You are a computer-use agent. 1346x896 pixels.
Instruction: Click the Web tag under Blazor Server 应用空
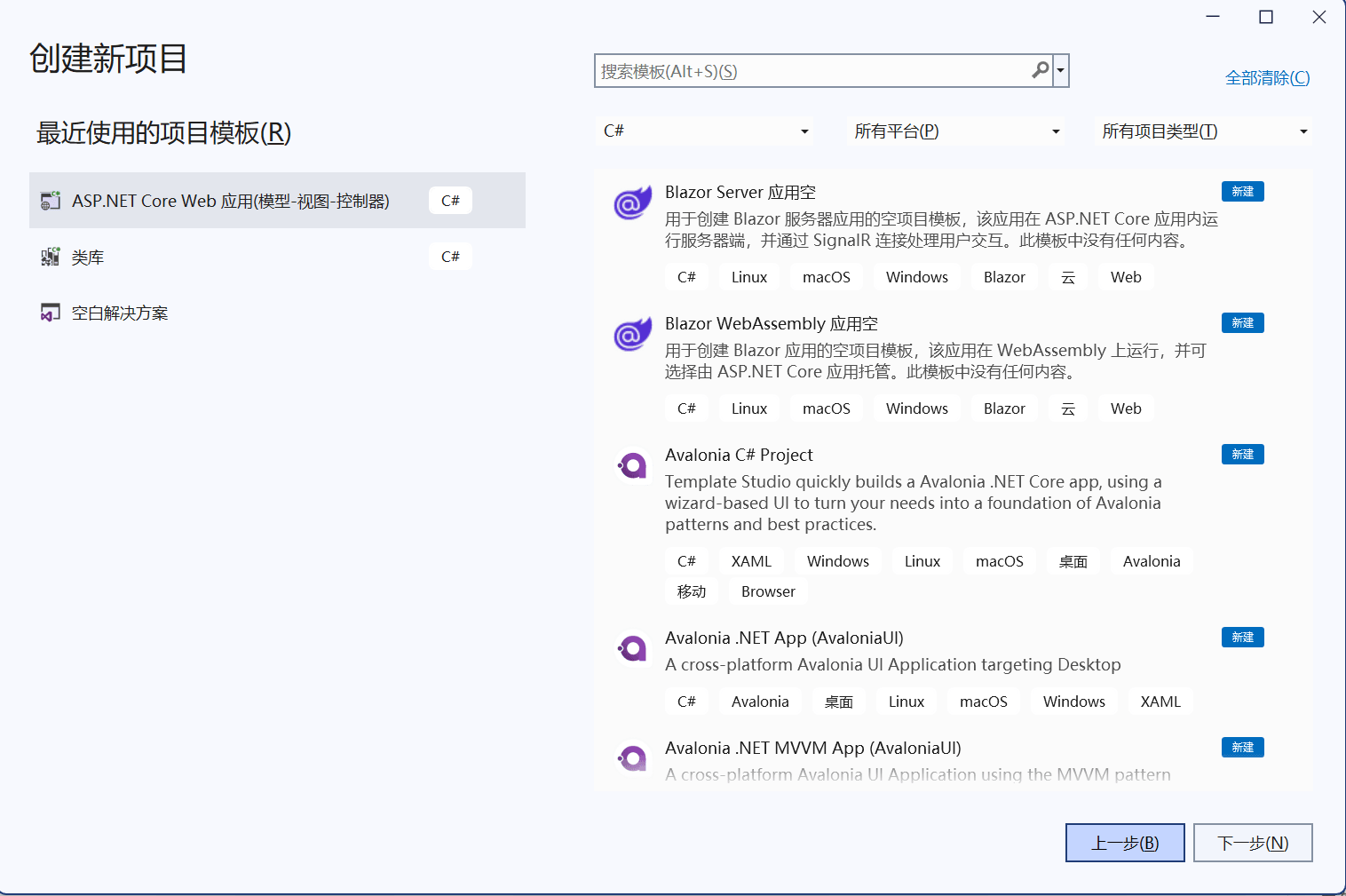coord(1126,277)
